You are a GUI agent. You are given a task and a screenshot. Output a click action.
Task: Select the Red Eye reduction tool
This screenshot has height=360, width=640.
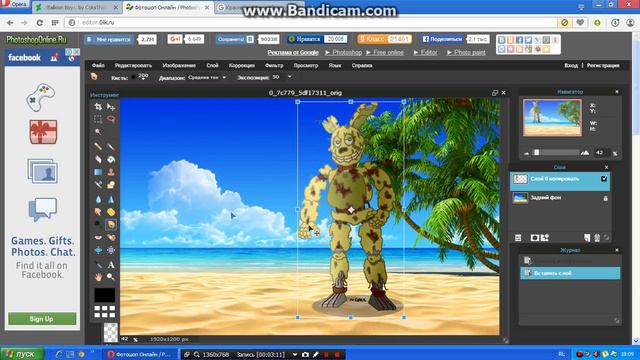(98, 237)
